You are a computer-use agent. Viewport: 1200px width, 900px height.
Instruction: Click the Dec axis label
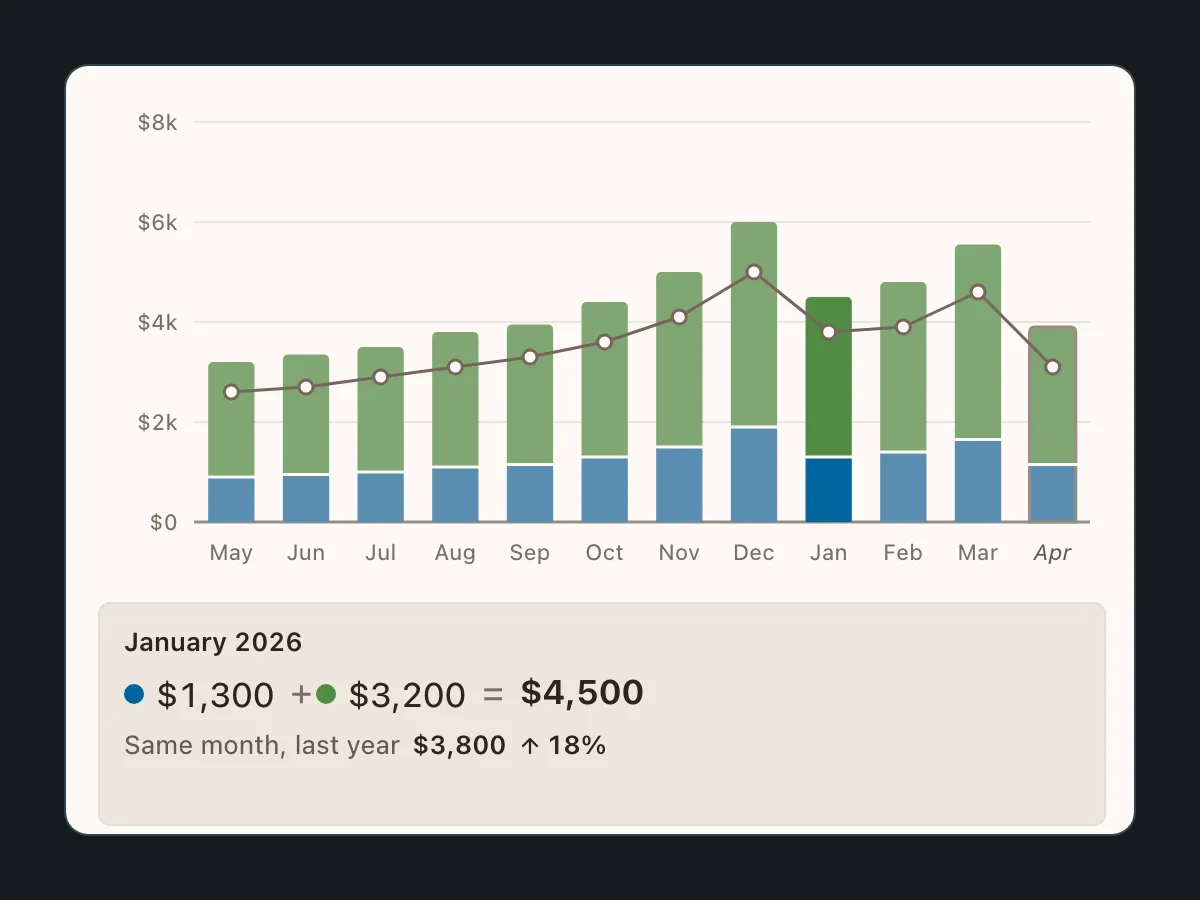754,553
